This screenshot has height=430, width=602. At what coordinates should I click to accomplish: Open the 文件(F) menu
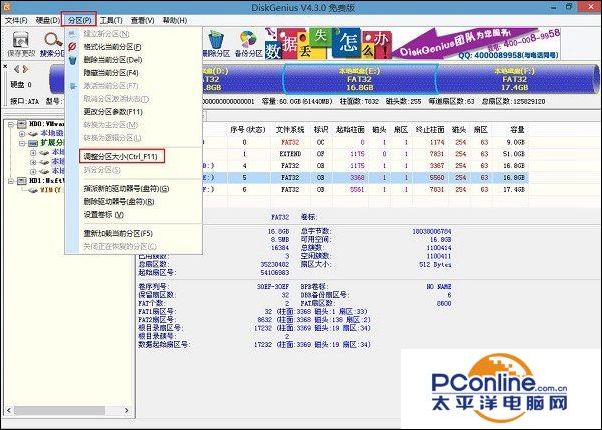pos(16,20)
